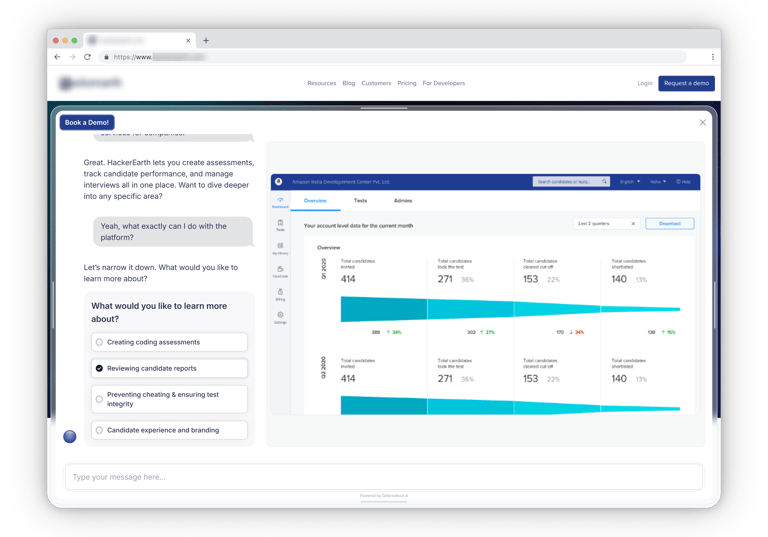Click Your account level data heading
Screen dimensions: 768x537
click(358, 226)
